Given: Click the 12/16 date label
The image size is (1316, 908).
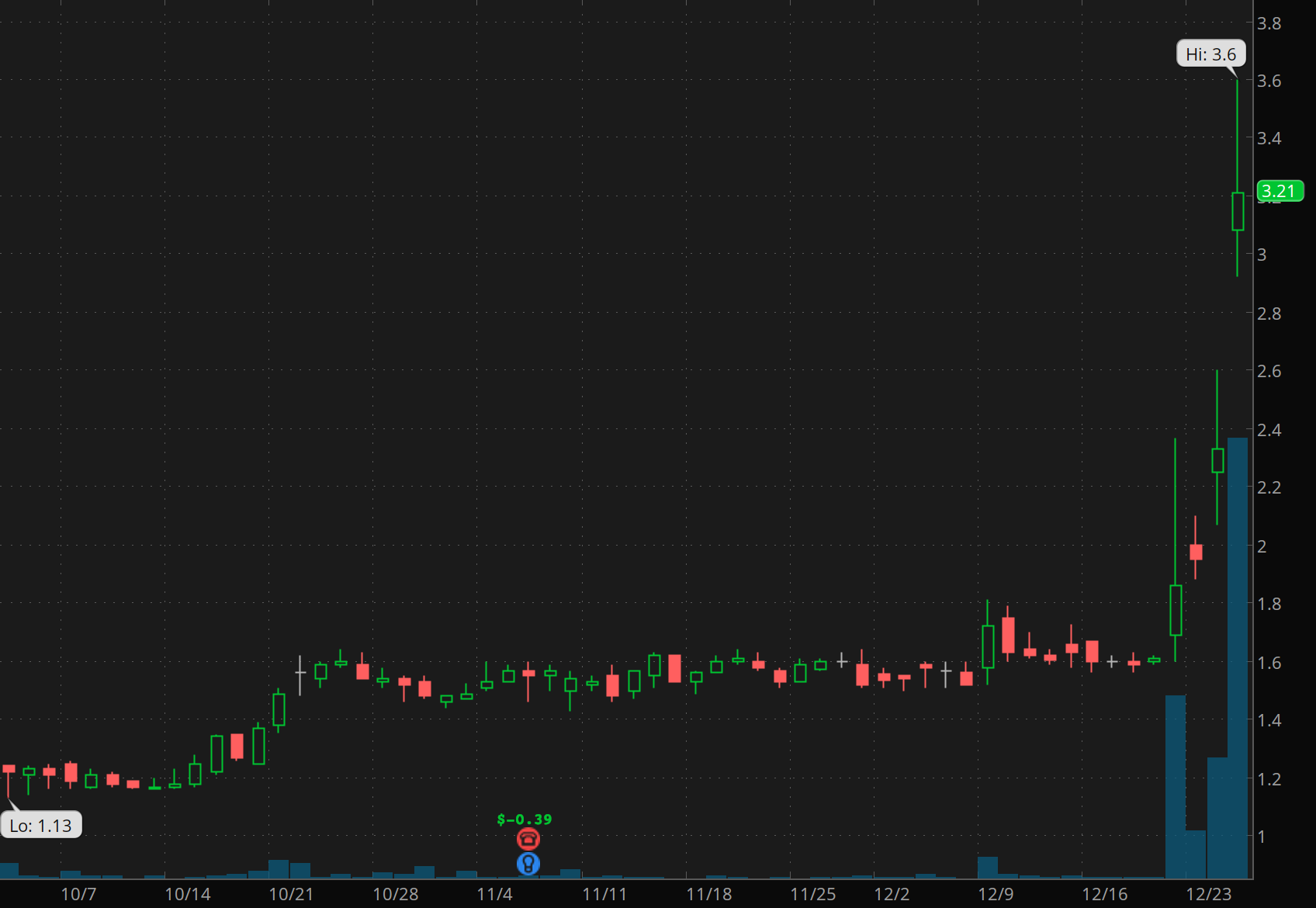Looking at the screenshot, I should (1105, 894).
